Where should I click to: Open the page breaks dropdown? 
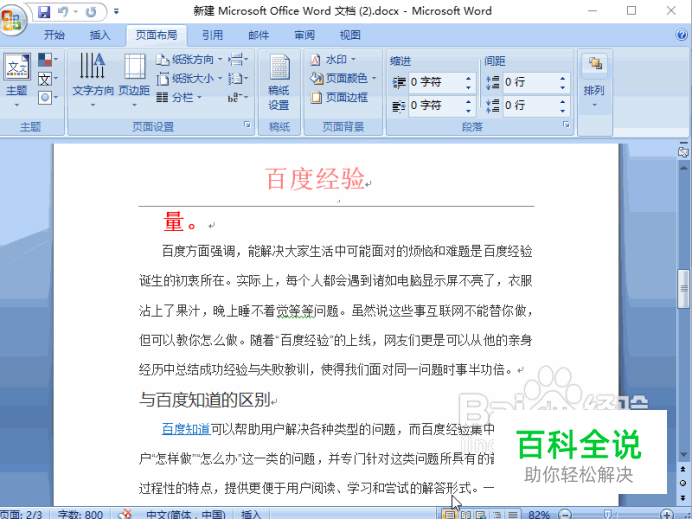click(238, 59)
